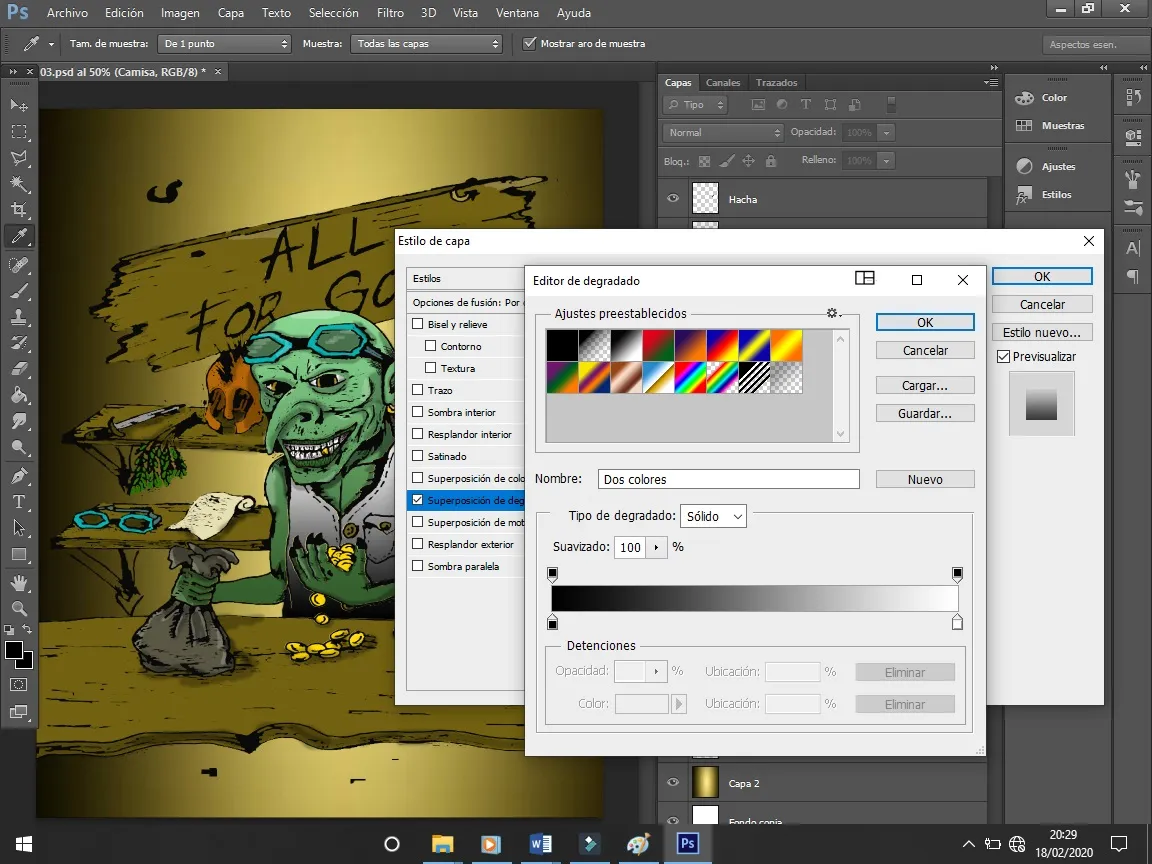Open the Estilos styles panel icon
Screen dimensions: 1152x864
[x=1023, y=195]
